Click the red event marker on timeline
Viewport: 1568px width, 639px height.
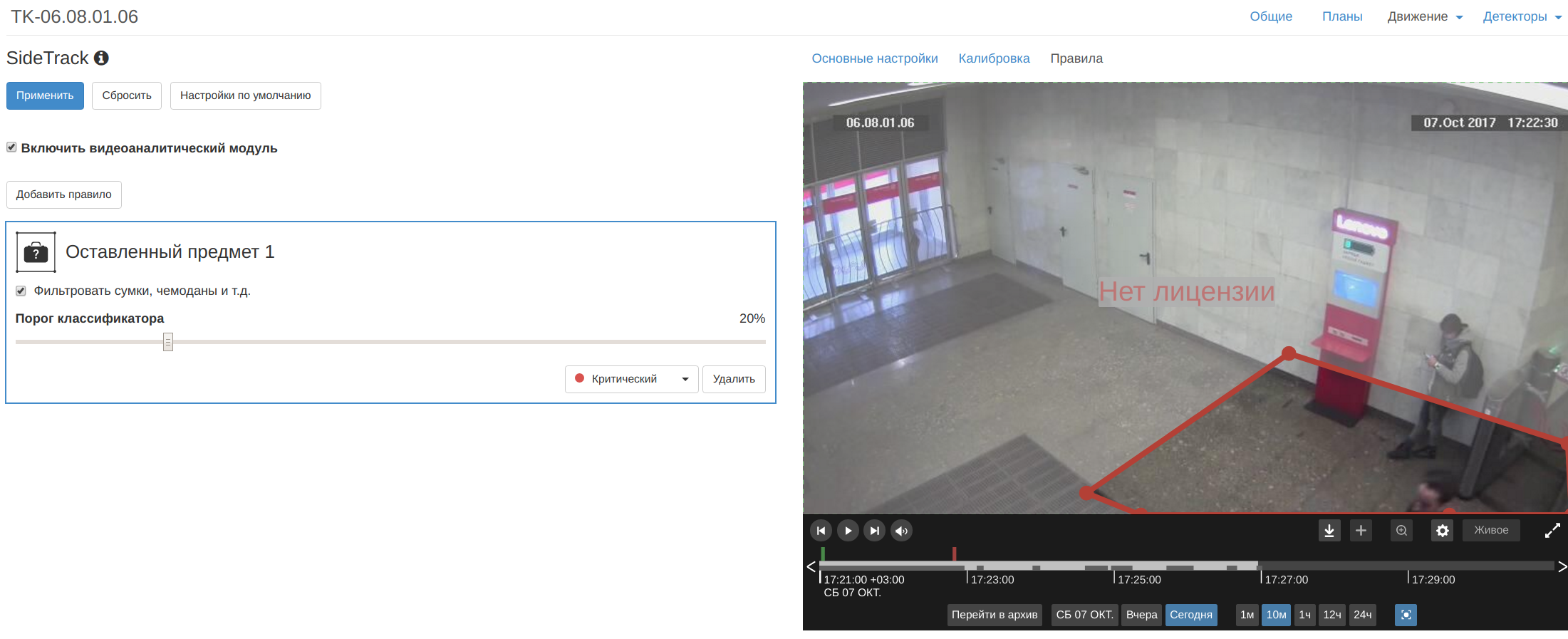(x=954, y=554)
